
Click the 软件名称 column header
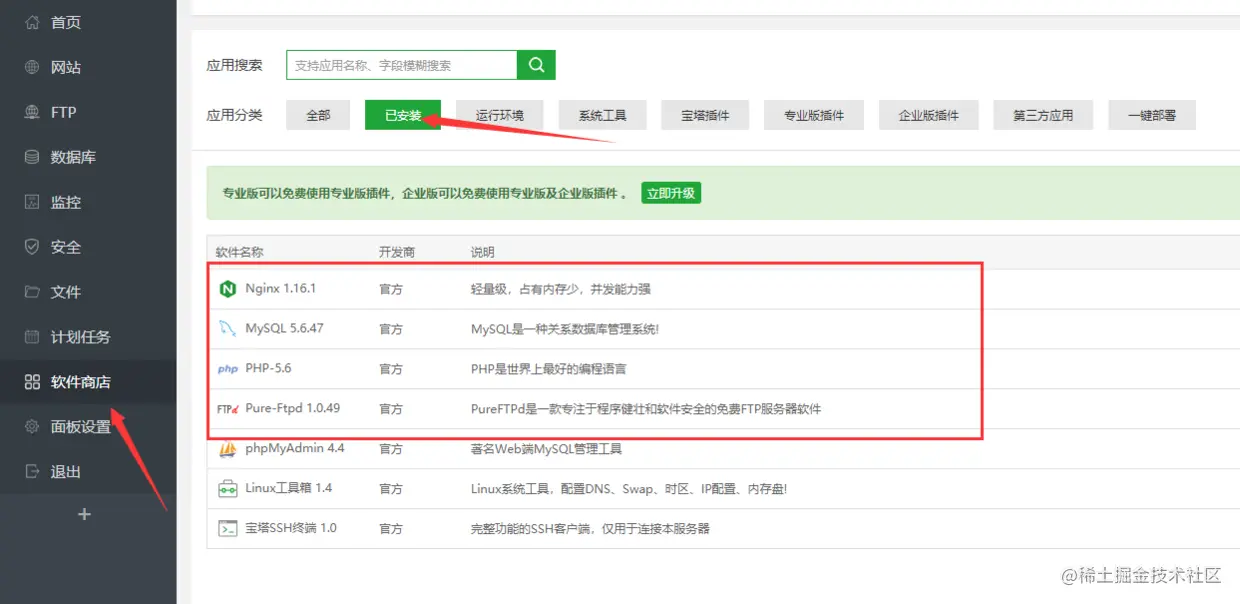pyautogui.click(x=240, y=252)
